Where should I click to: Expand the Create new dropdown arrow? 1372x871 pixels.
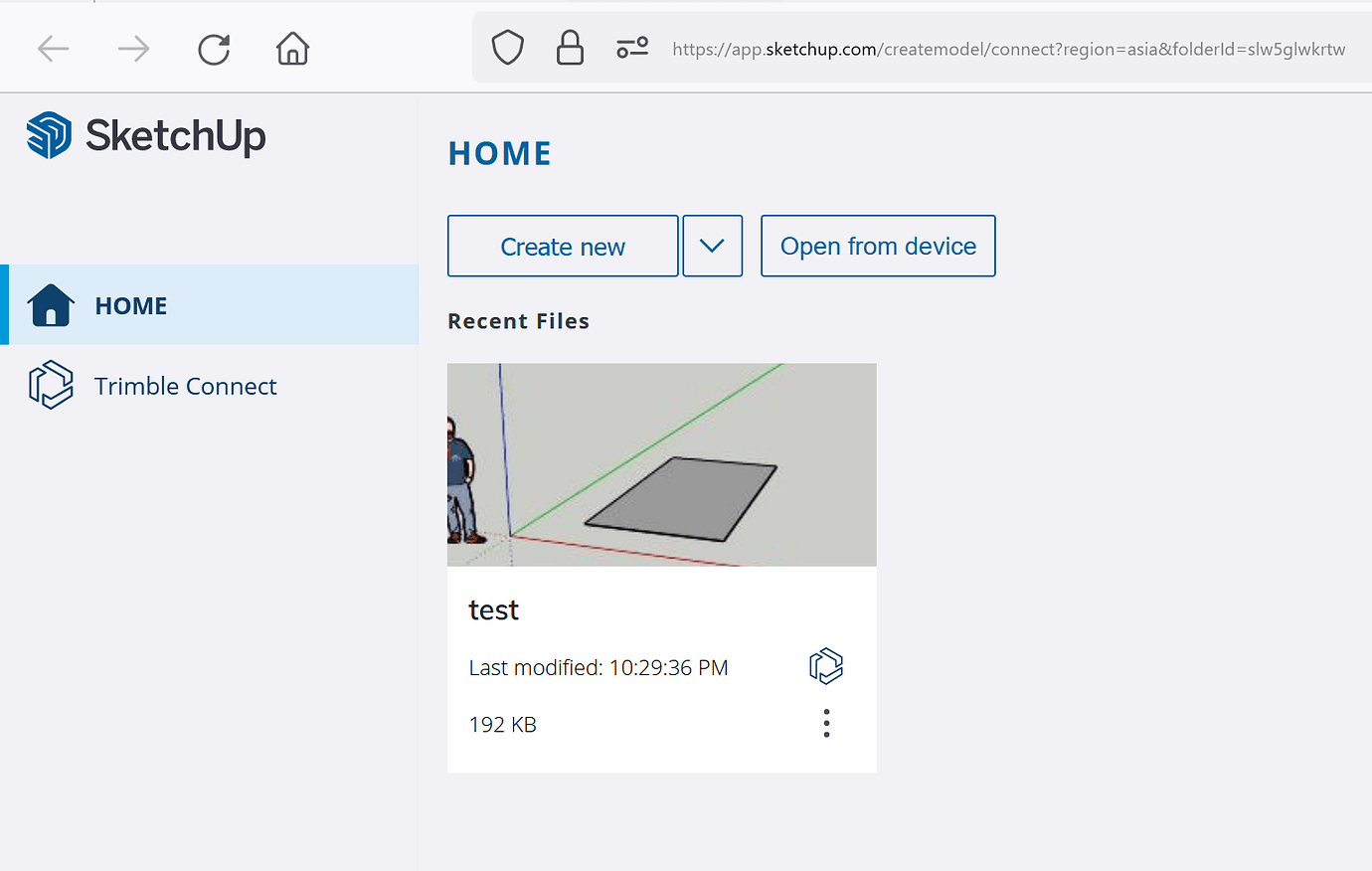pyautogui.click(x=712, y=246)
